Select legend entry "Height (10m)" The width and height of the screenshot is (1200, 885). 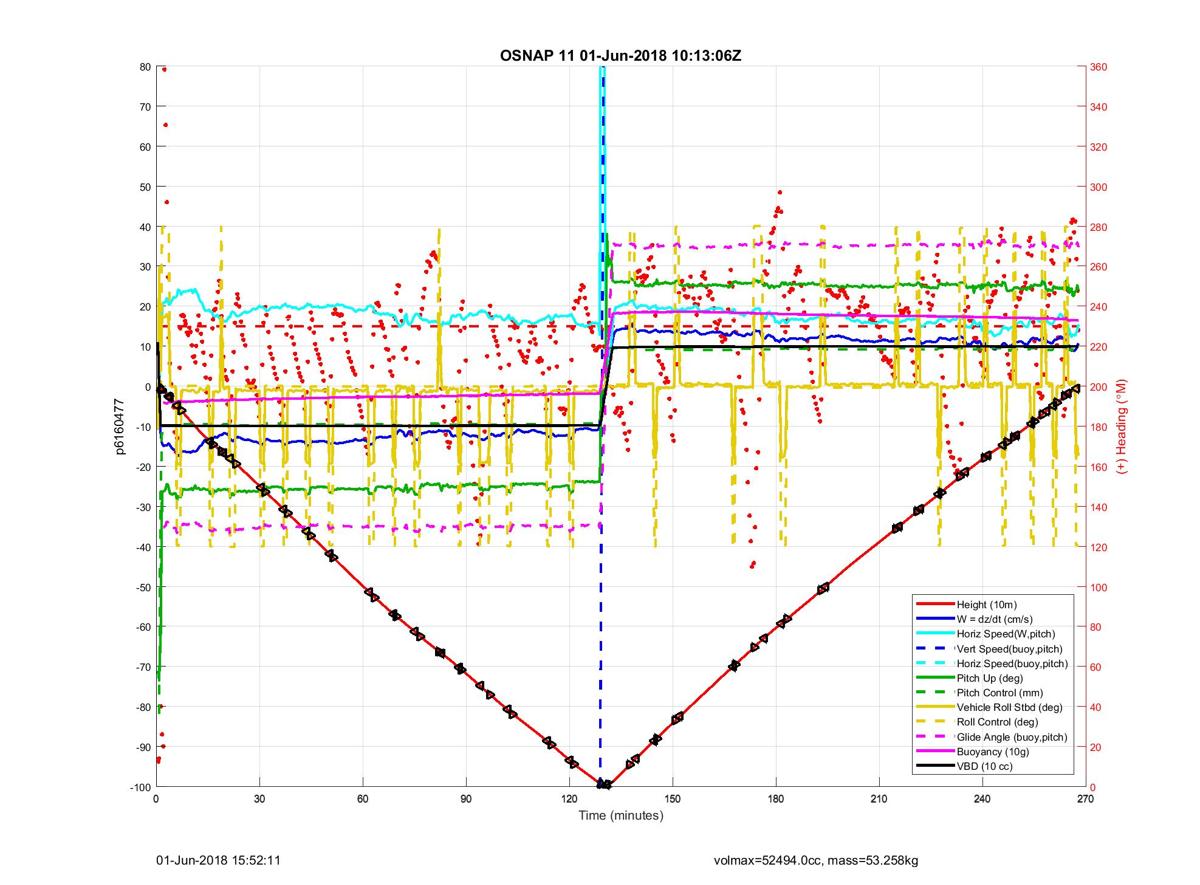point(989,604)
